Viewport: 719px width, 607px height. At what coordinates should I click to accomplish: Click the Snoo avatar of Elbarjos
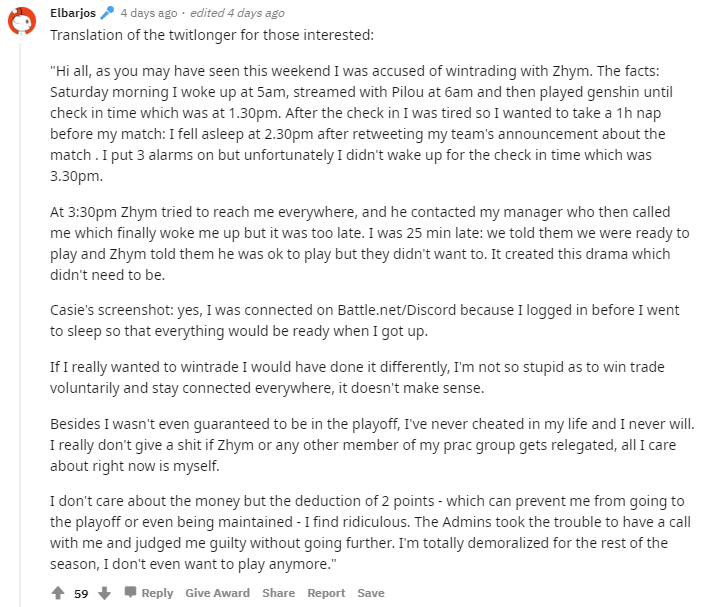click(x=23, y=20)
